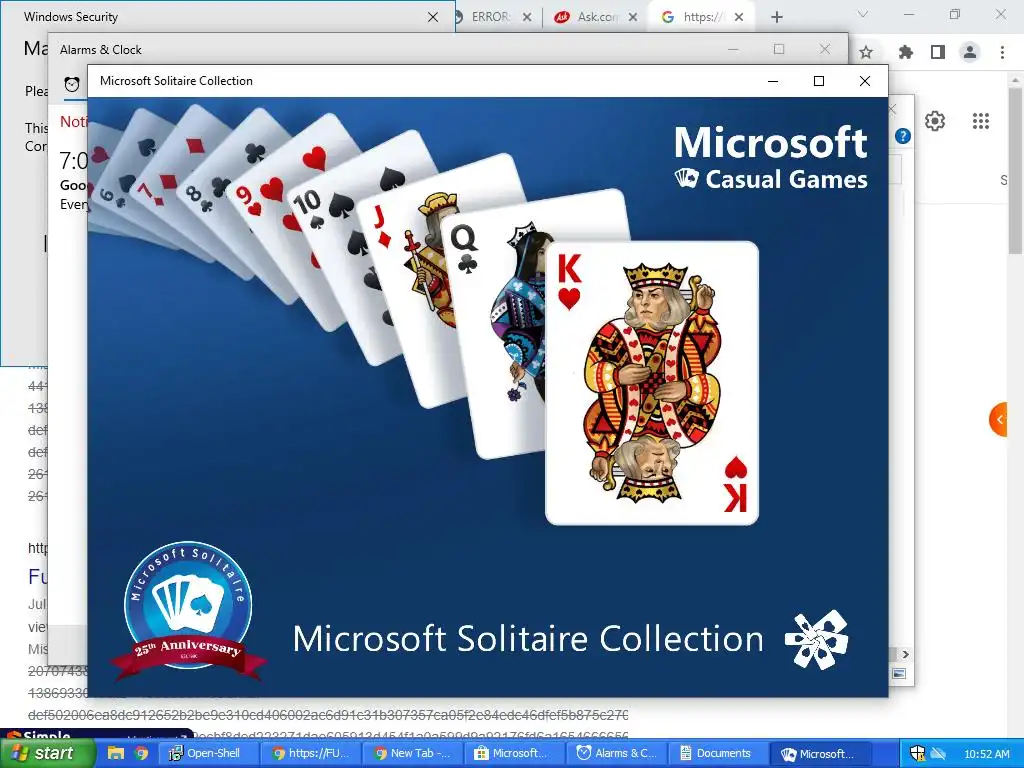This screenshot has width=1024, height=768.
Task: Toggle Chrome's side panel icon
Action: click(938, 52)
